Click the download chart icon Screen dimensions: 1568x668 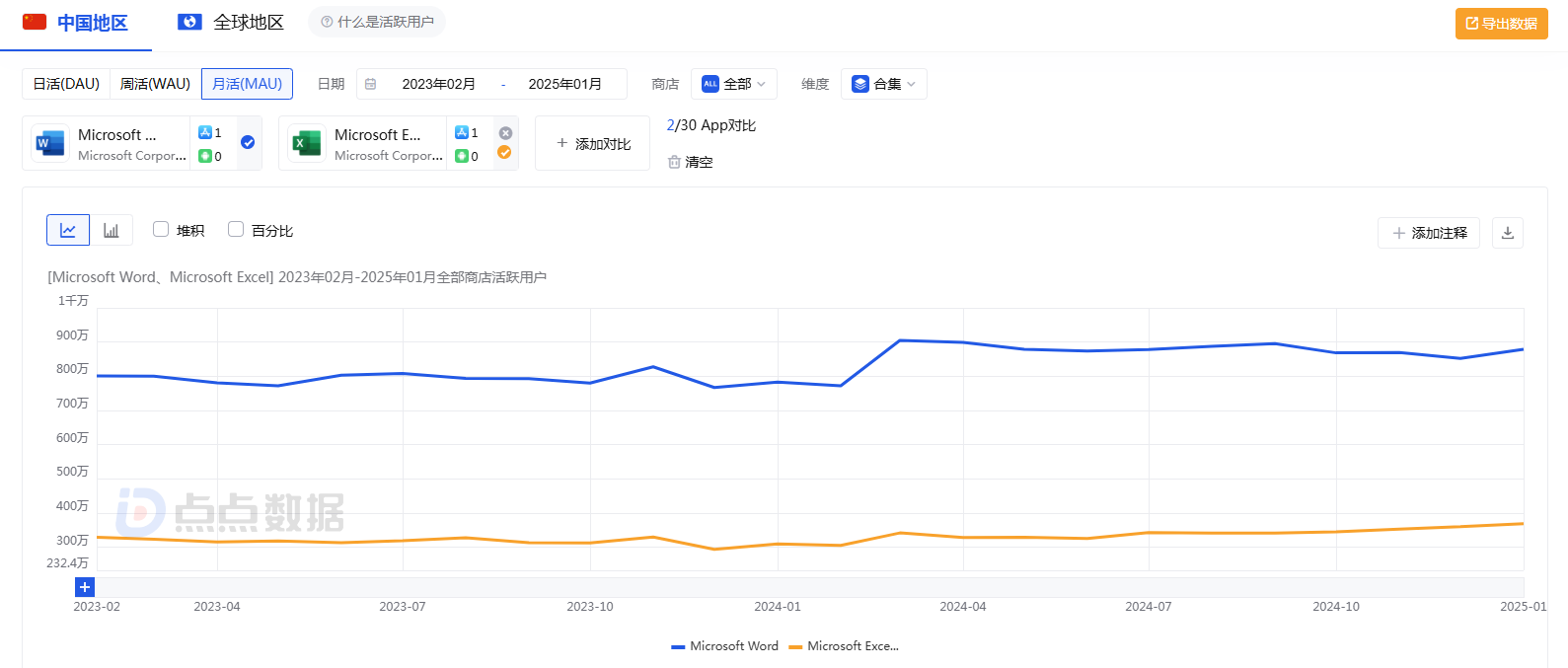point(1507,233)
